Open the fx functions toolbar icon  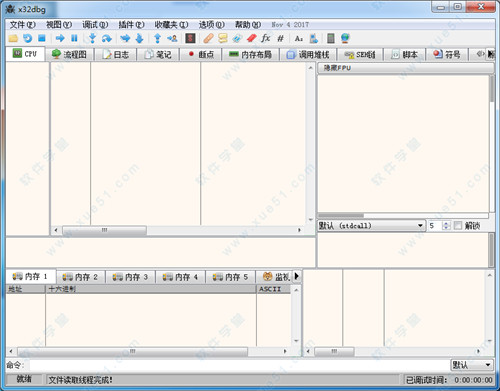(266, 38)
